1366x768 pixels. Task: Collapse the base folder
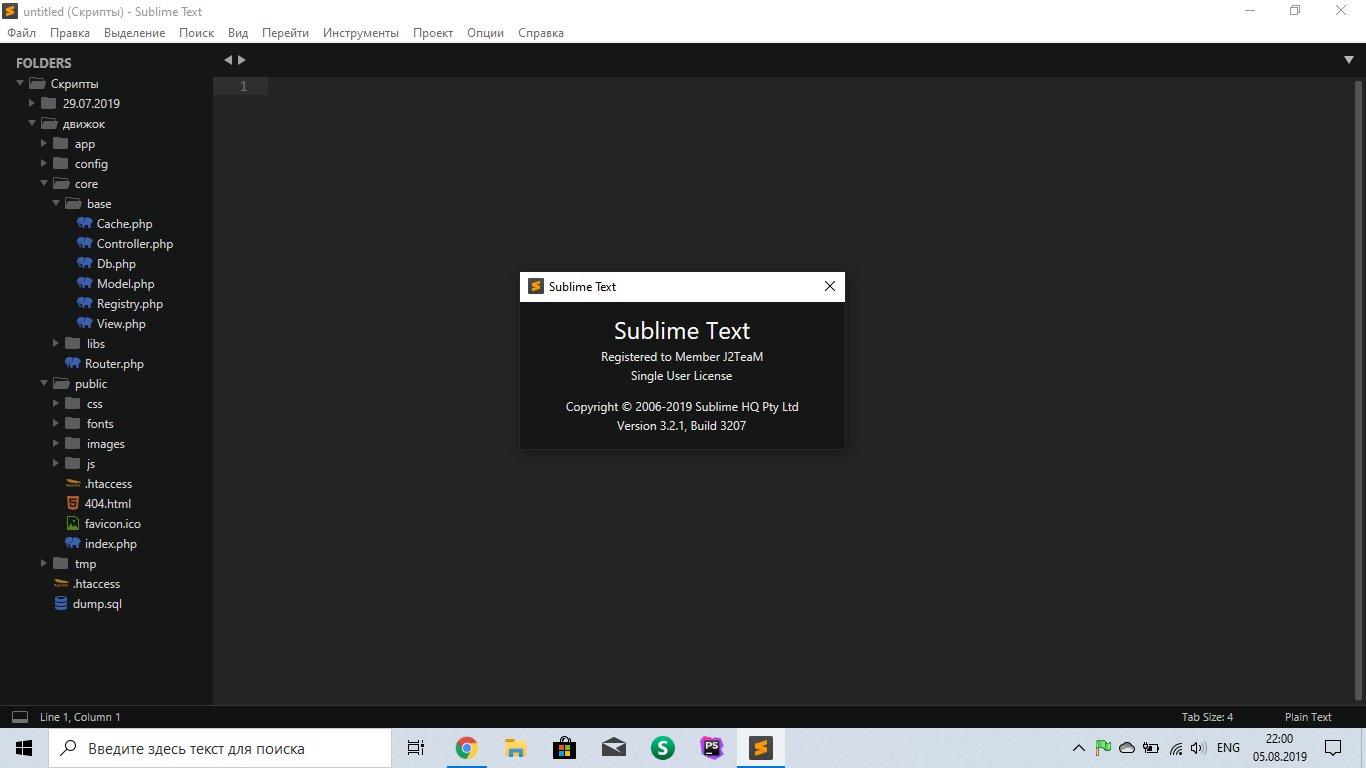coord(56,204)
